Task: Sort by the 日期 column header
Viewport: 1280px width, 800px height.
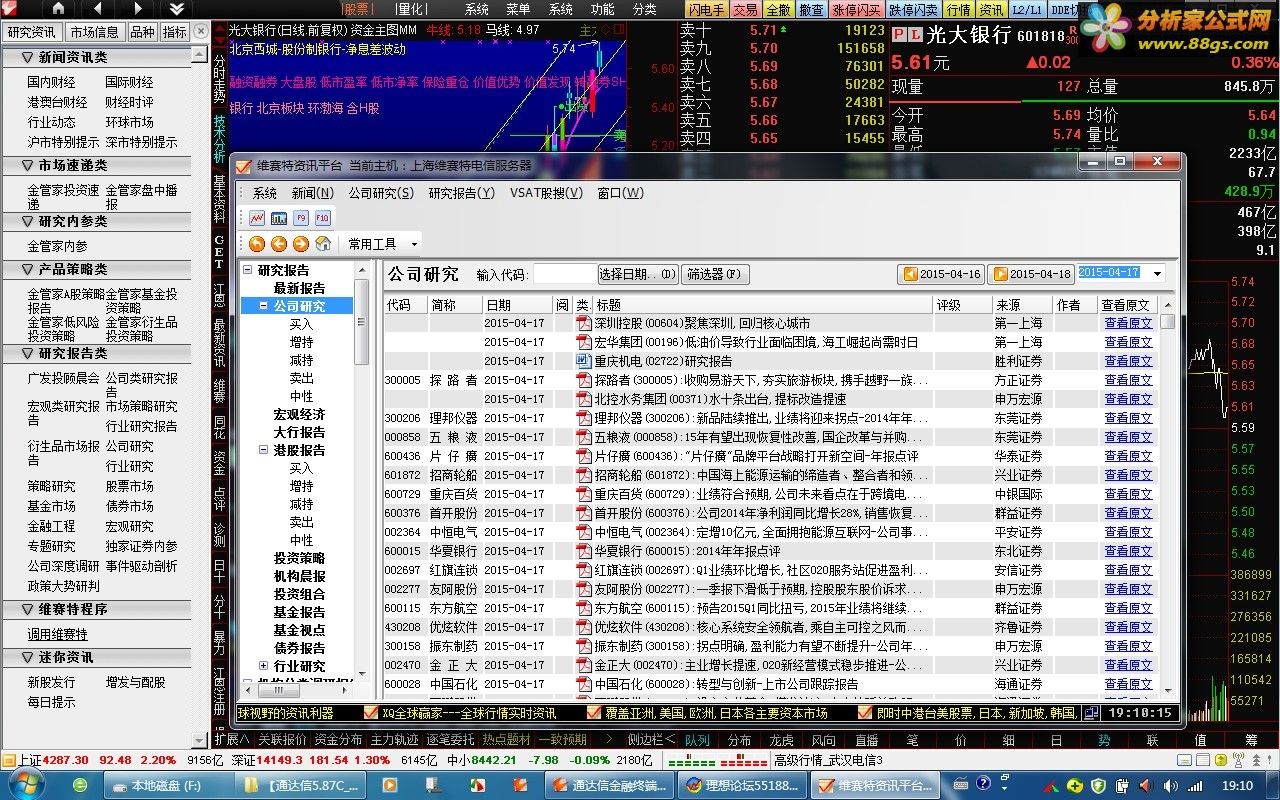Action: (x=517, y=305)
